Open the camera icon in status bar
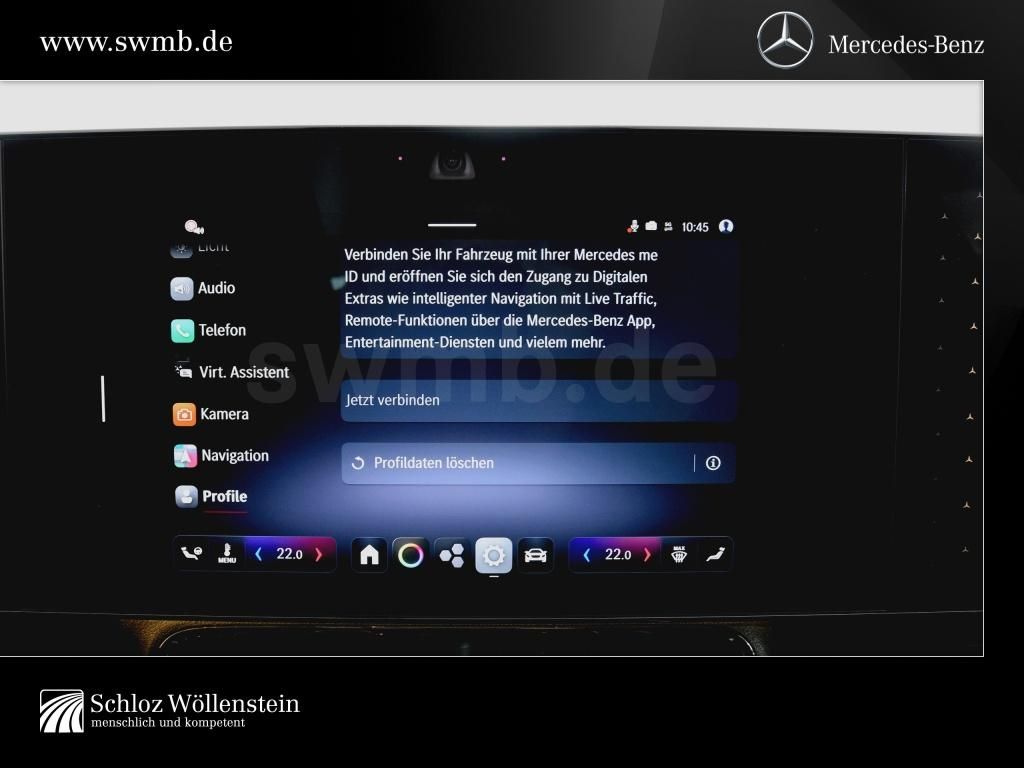1024x768 pixels. [651, 226]
